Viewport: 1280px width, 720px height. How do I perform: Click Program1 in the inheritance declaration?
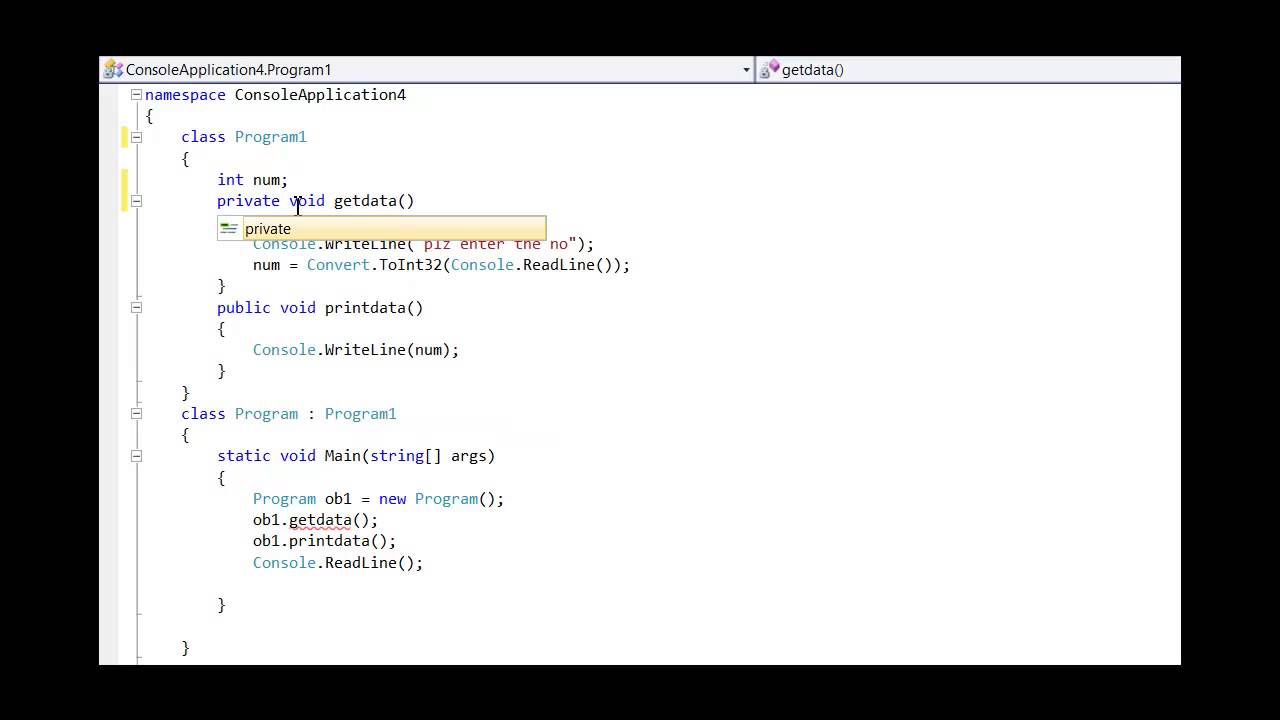tap(360, 414)
